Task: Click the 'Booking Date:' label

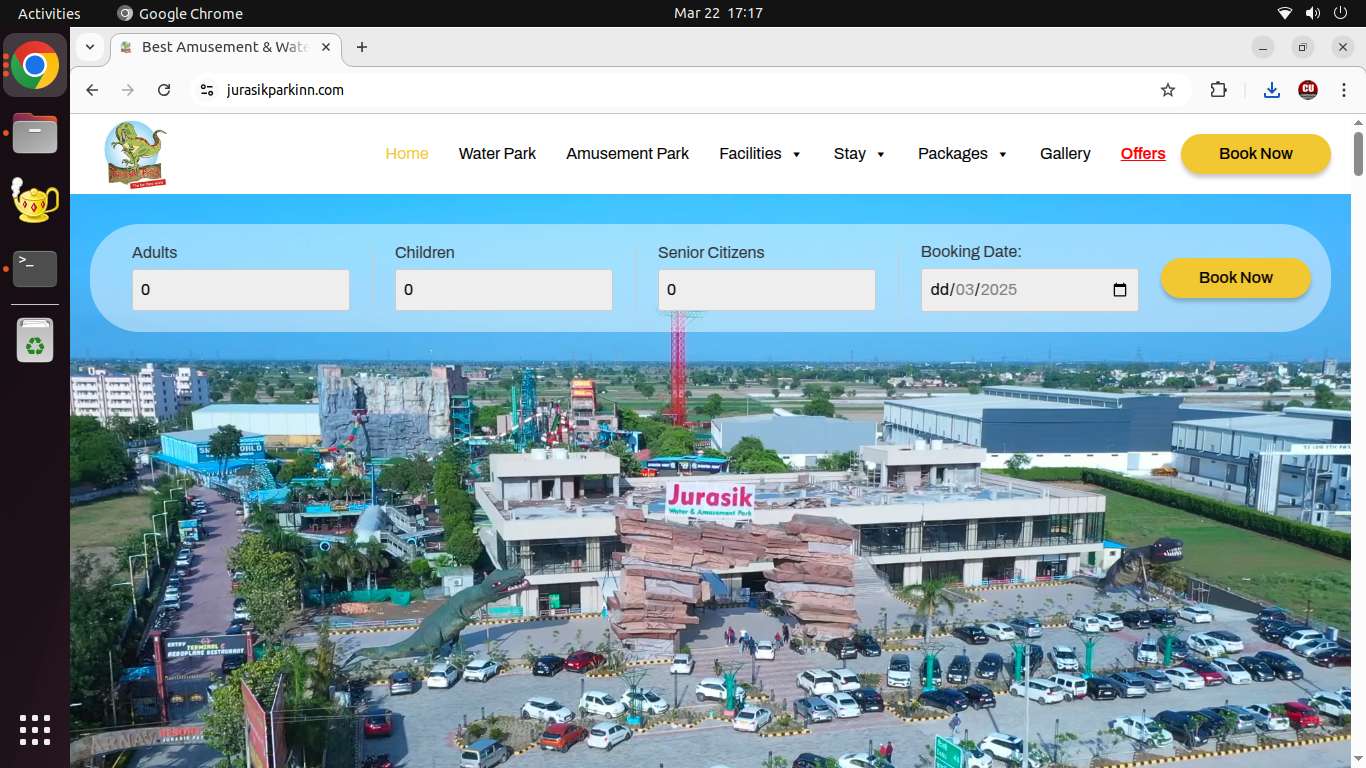Action: tap(971, 252)
